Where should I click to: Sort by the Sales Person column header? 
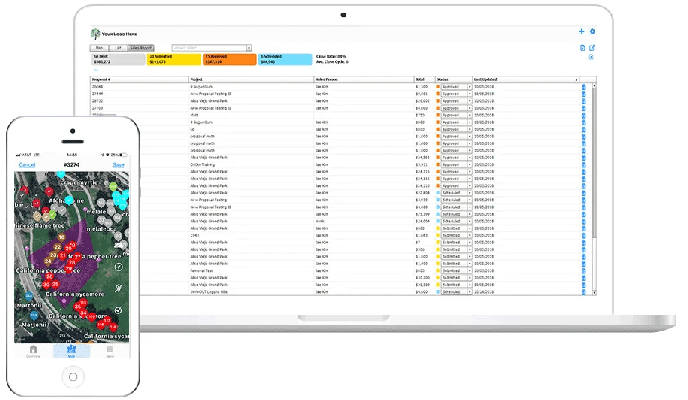[364, 79]
